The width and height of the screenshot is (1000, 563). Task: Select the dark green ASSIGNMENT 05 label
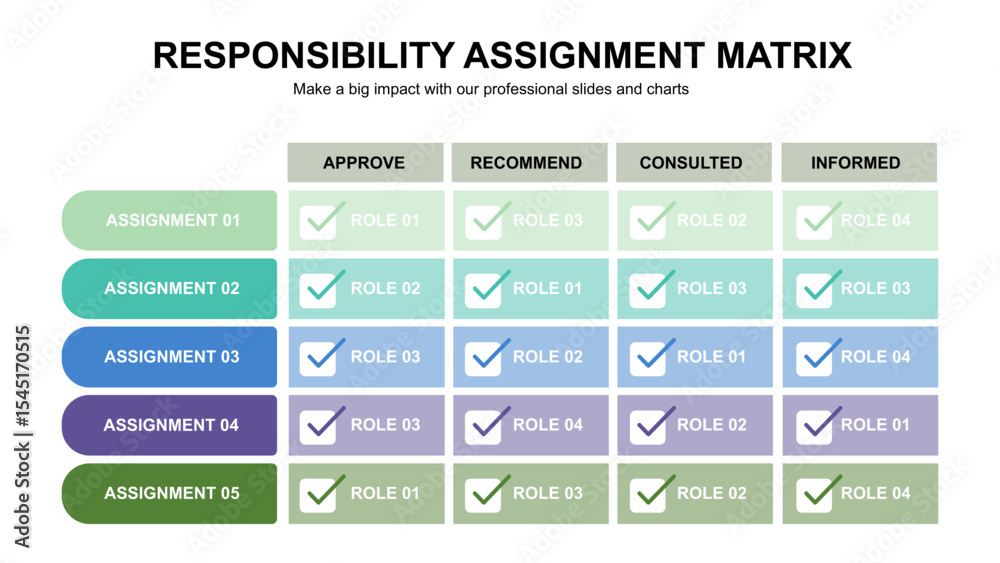click(170, 494)
